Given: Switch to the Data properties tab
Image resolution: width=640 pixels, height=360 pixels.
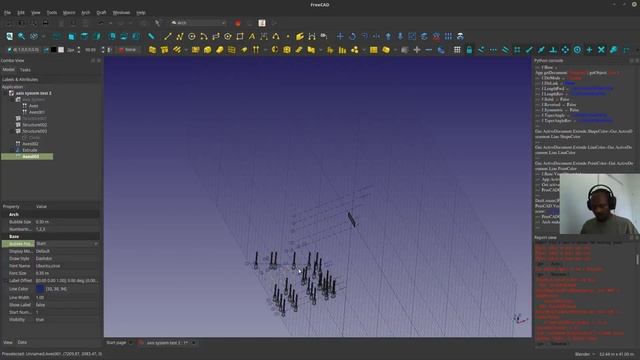Looking at the screenshot, I should pyautogui.click(x=22, y=342).
